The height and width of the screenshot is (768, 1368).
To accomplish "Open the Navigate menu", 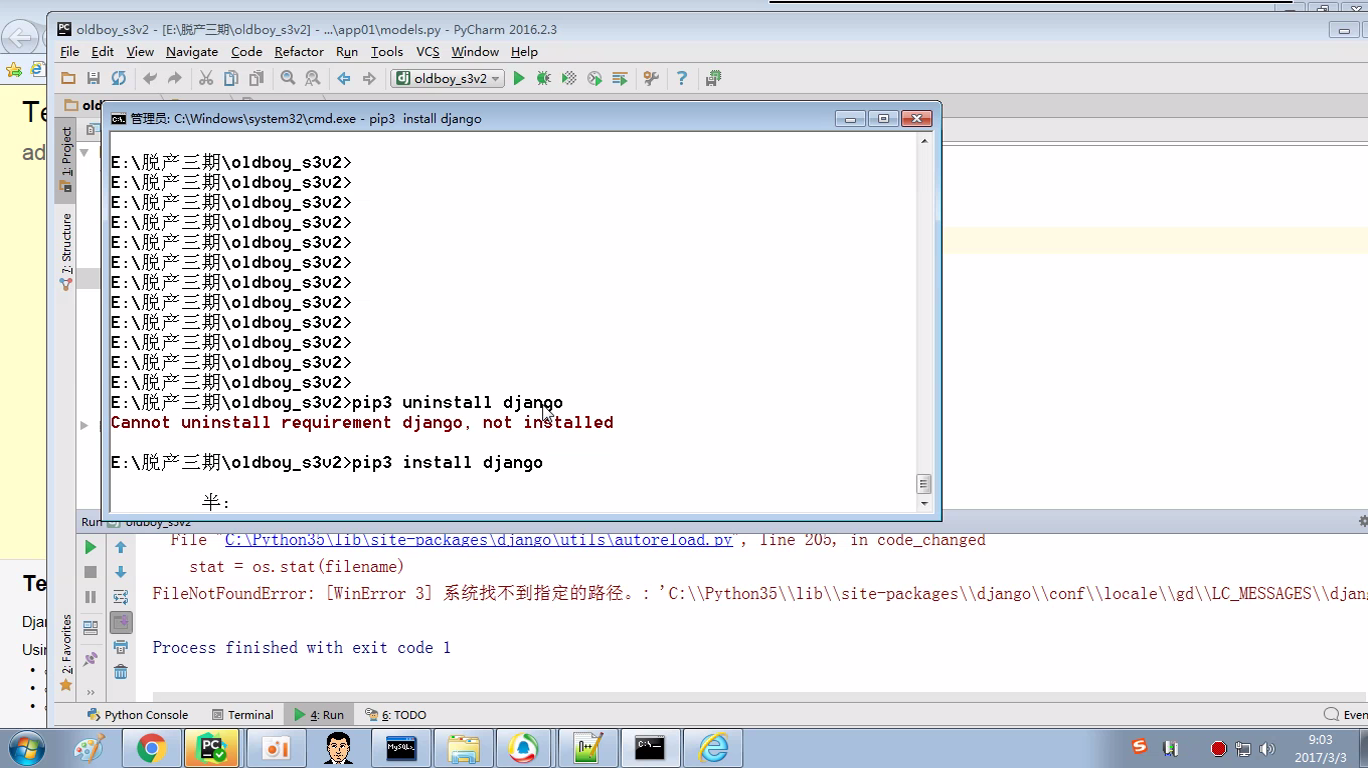I will click(x=192, y=52).
